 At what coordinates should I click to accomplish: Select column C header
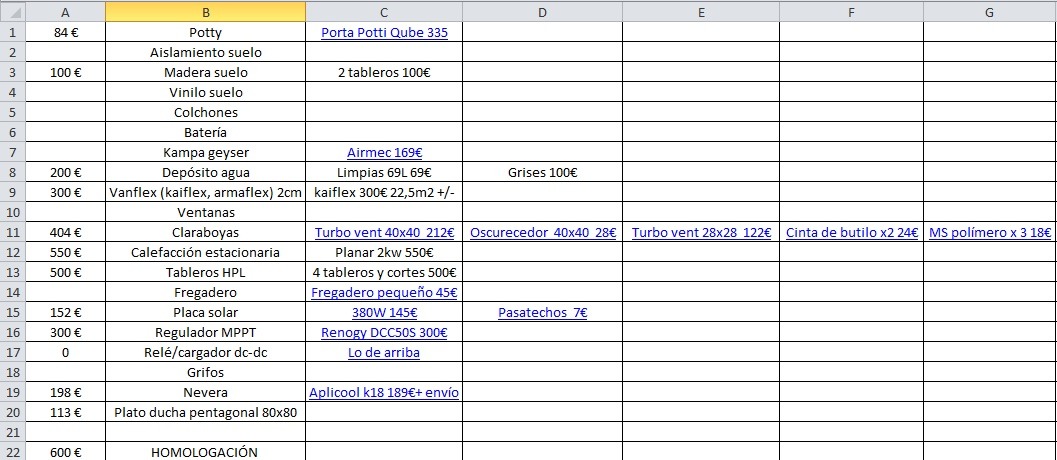(x=384, y=11)
